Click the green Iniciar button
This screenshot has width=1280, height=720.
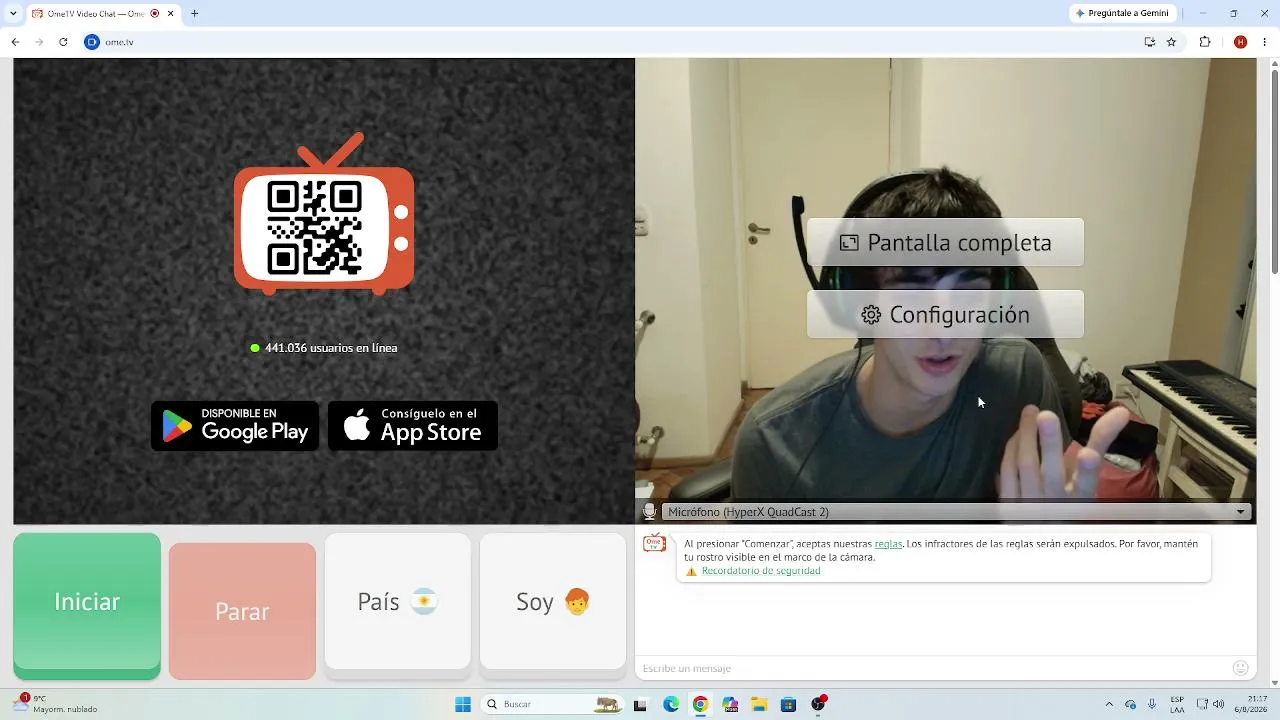(x=87, y=605)
